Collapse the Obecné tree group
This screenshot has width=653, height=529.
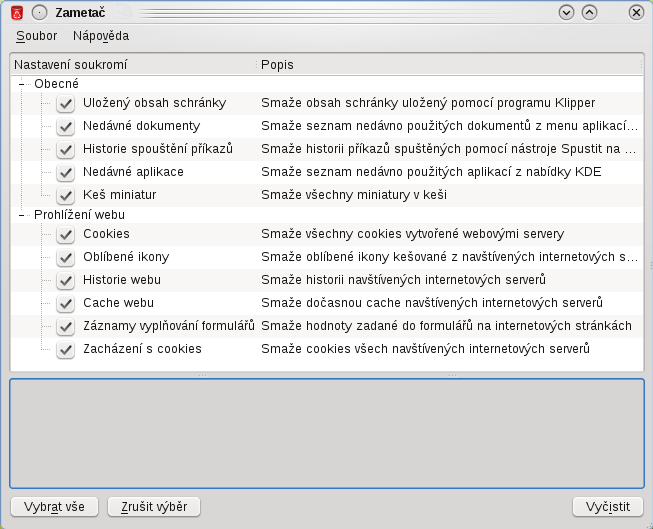coord(21,84)
